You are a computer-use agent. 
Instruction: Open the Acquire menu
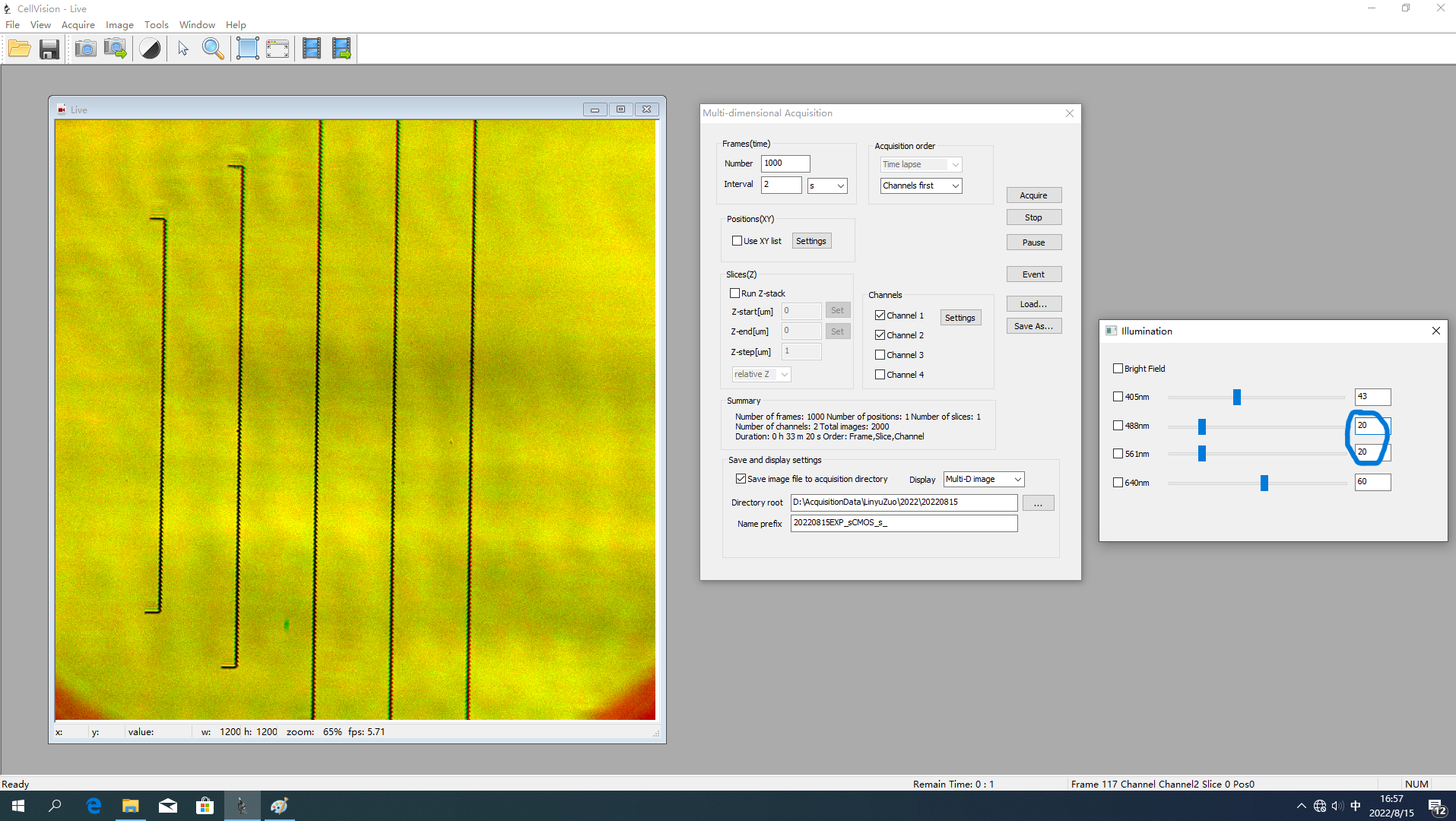coord(78,25)
